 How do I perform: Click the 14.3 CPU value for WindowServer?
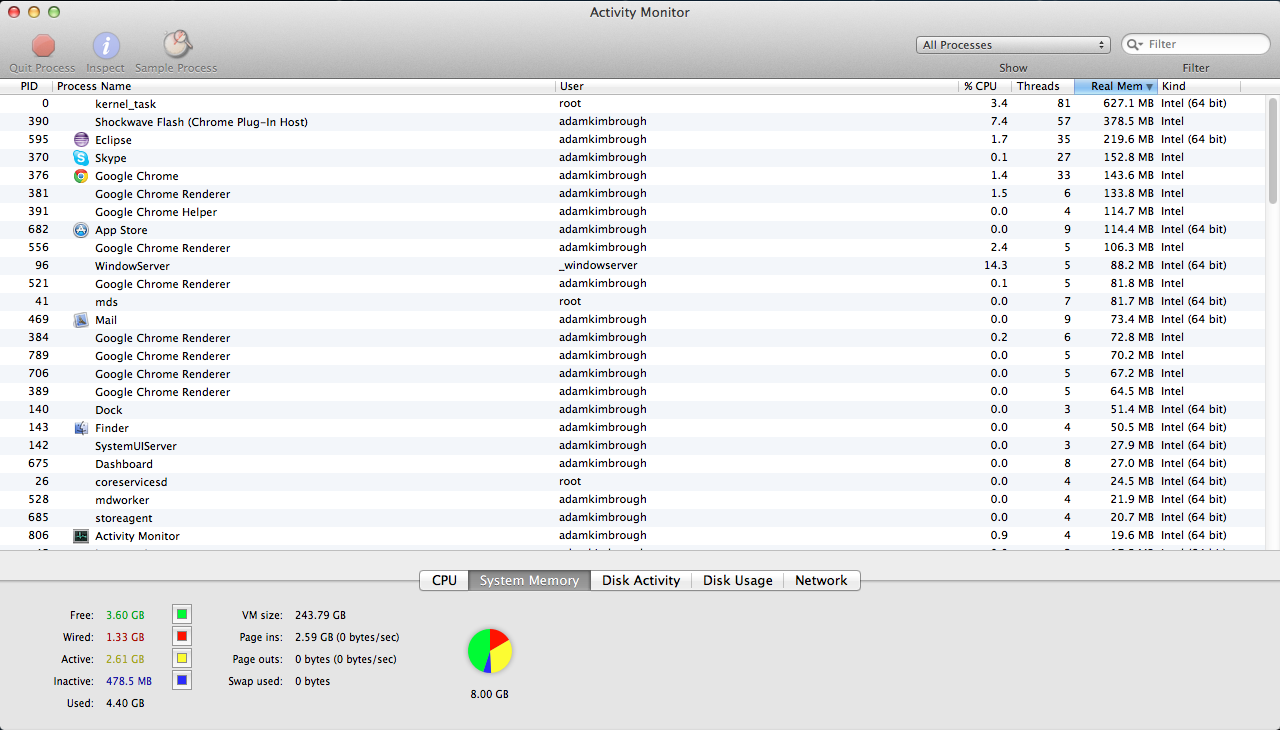[x=996, y=266]
